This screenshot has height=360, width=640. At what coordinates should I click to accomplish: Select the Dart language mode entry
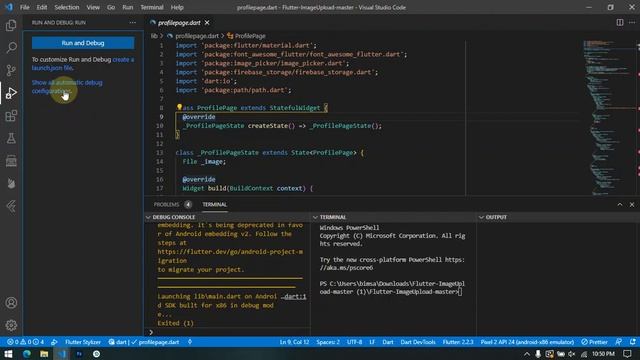tap(388, 342)
